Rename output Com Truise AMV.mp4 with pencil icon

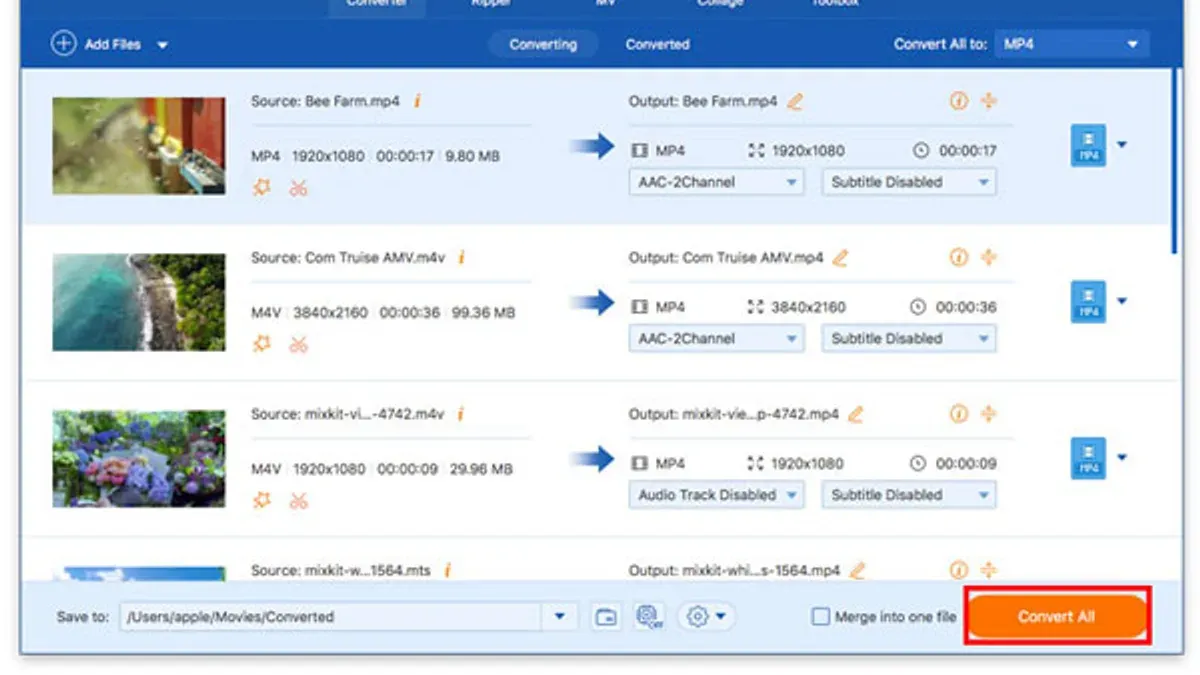click(x=841, y=257)
